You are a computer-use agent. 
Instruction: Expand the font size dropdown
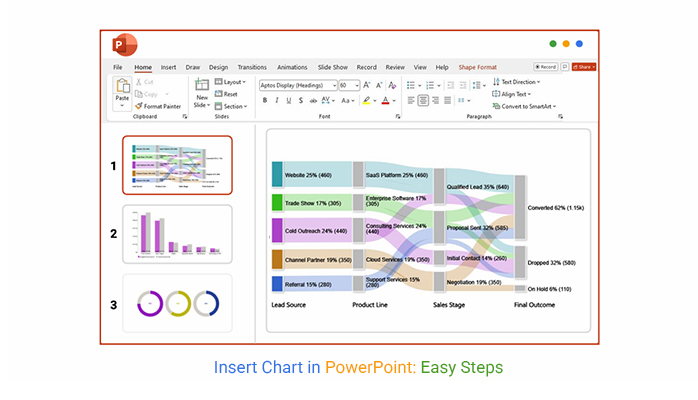357,85
